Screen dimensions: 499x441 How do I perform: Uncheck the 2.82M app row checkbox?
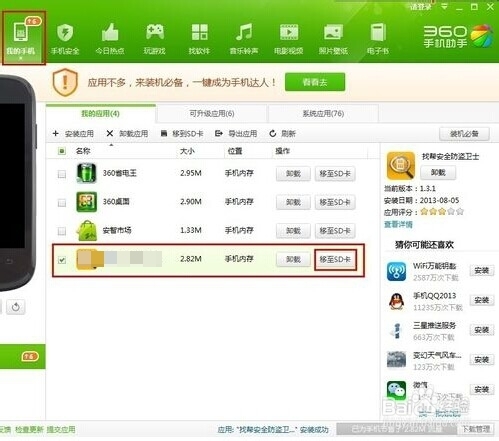click(62, 260)
